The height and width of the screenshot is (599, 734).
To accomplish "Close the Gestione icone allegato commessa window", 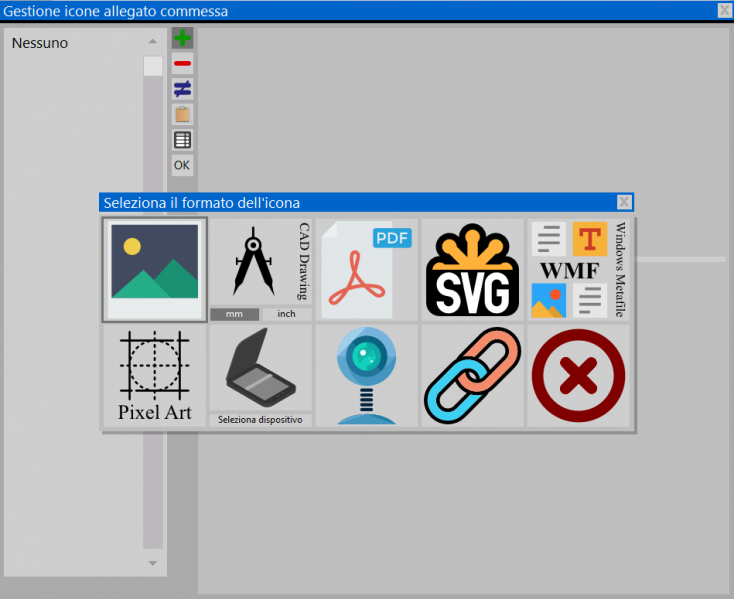I will [x=725, y=10].
